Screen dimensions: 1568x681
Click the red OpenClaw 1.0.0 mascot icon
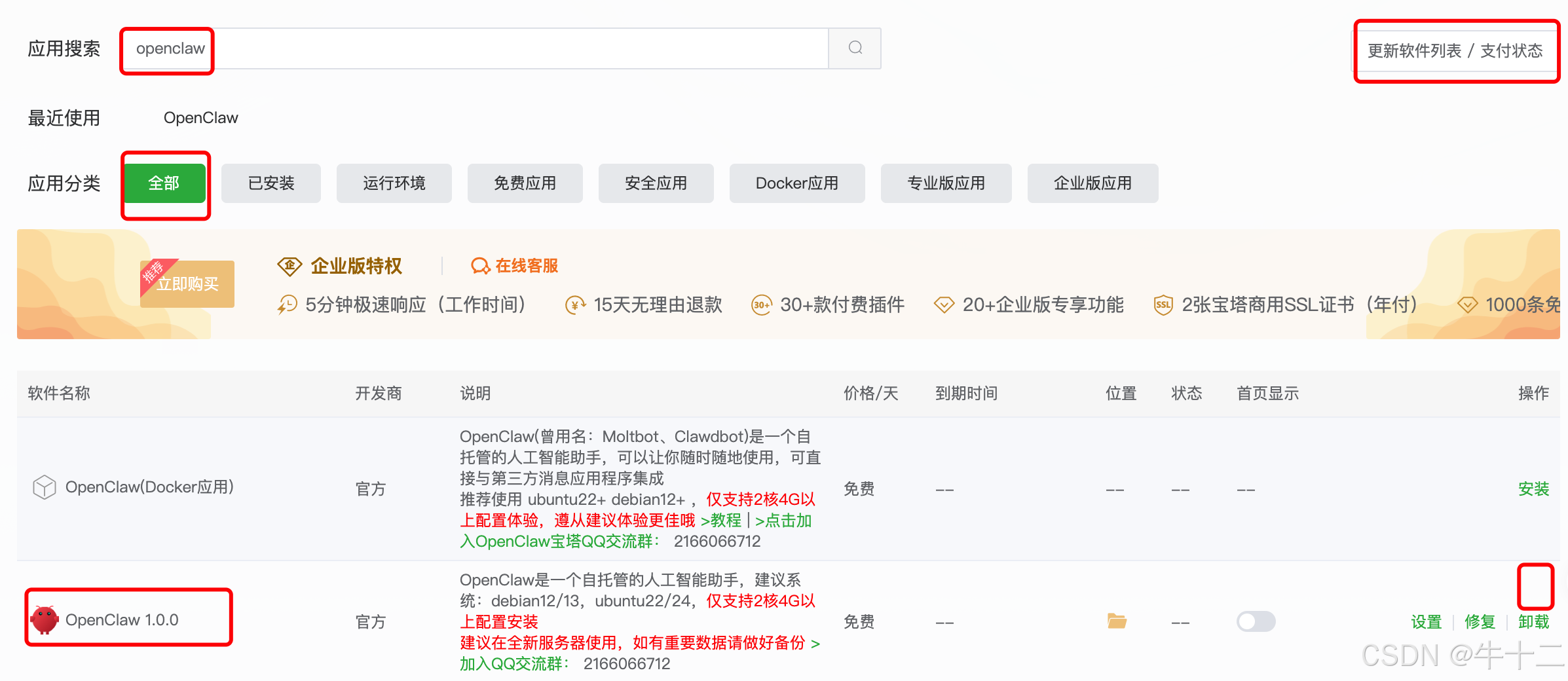point(45,619)
